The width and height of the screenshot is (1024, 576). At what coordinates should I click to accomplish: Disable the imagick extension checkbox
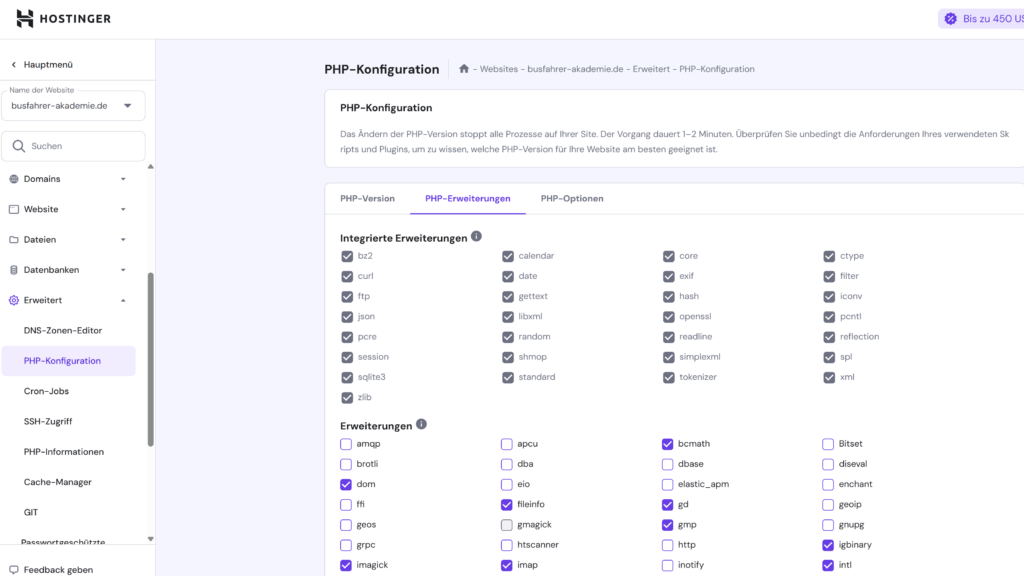346,566
